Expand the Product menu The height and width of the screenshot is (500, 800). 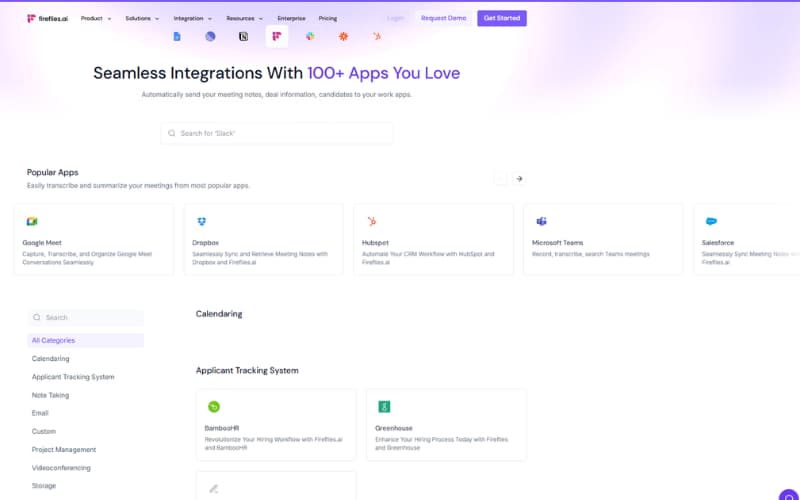point(96,18)
